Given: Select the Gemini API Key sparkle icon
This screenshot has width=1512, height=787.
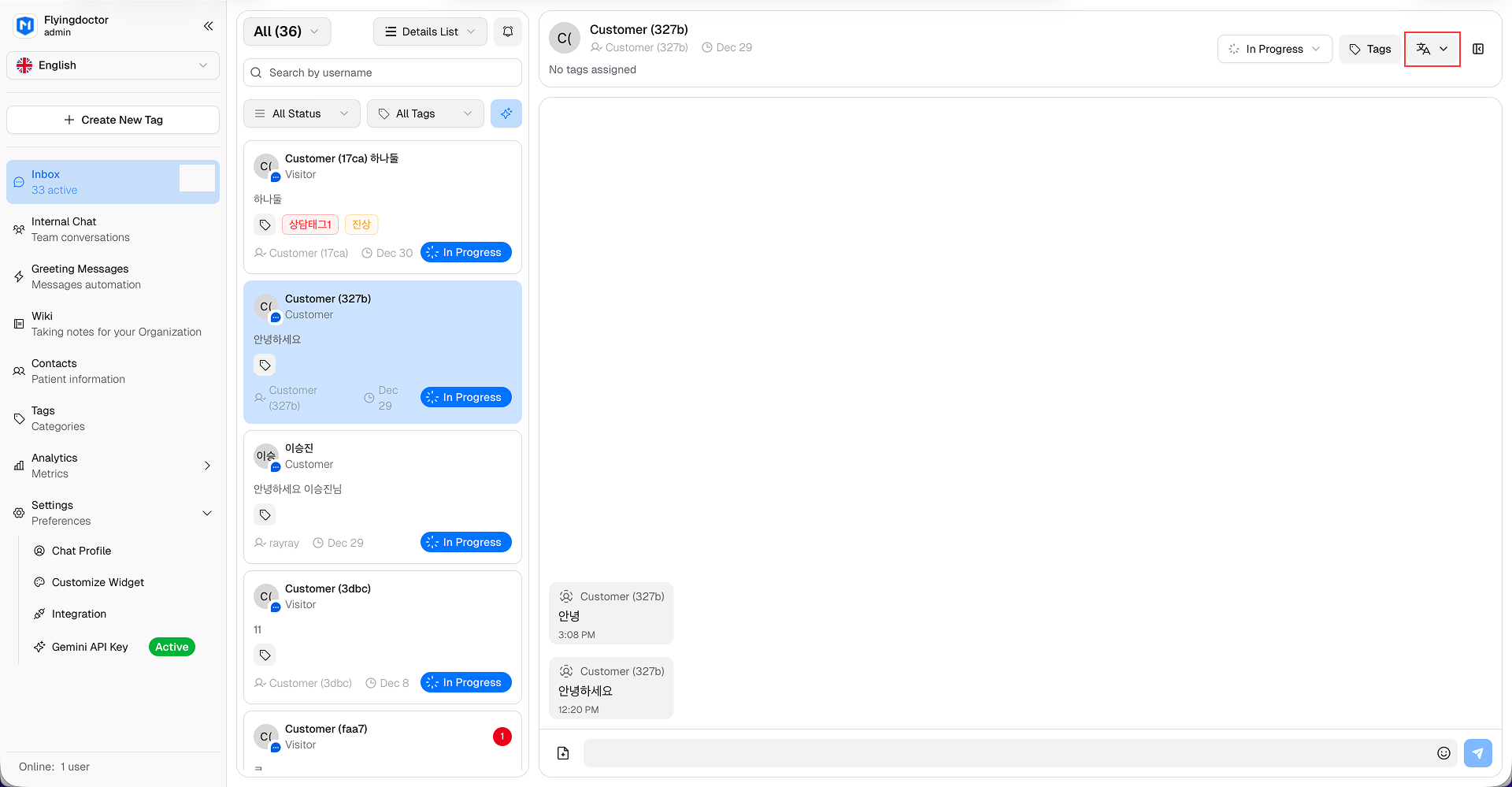Looking at the screenshot, I should [39, 647].
